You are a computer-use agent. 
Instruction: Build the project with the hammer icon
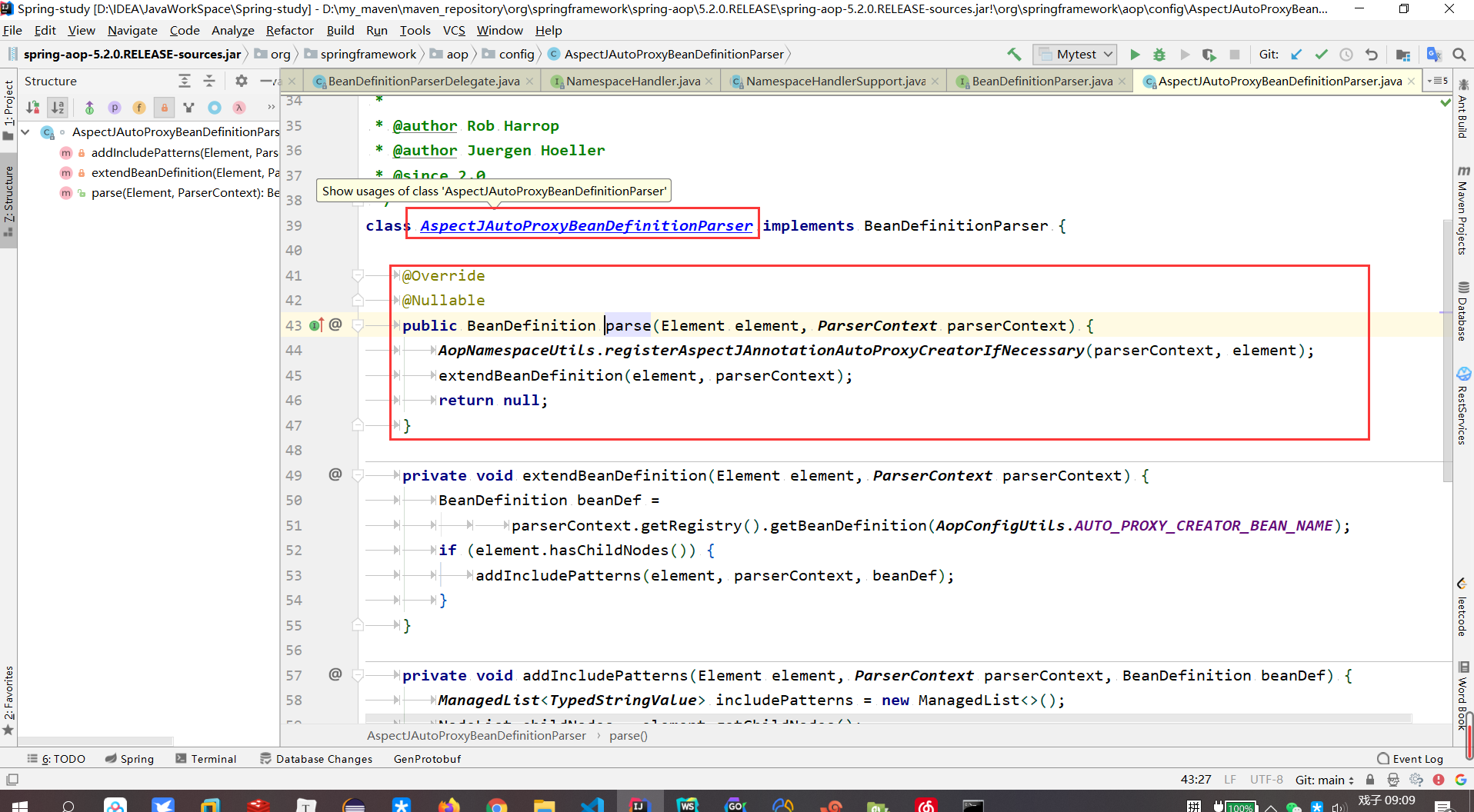click(1014, 55)
